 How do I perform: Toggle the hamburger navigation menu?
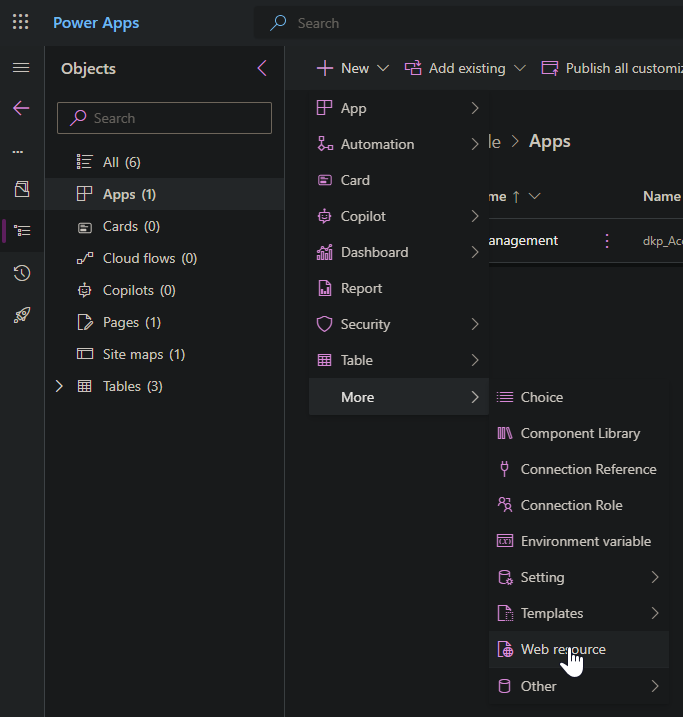[x=21, y=68]
